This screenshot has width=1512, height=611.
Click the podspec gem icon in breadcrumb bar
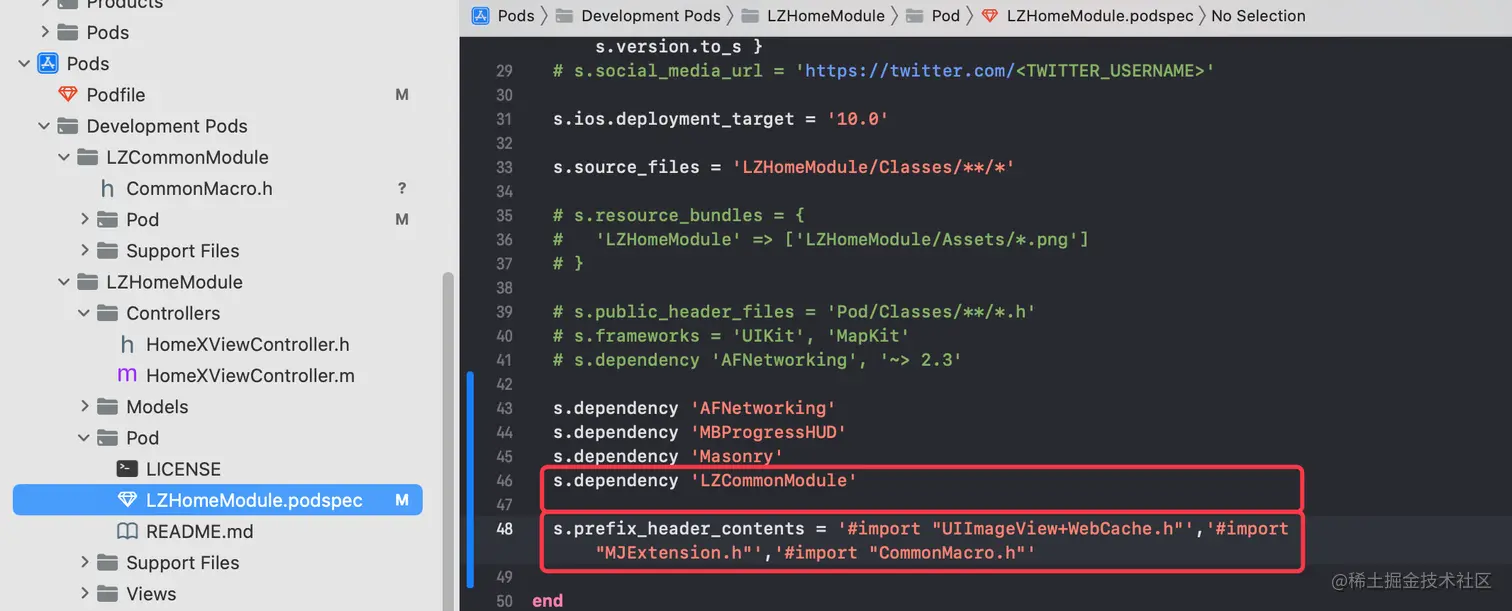(989, 15)
